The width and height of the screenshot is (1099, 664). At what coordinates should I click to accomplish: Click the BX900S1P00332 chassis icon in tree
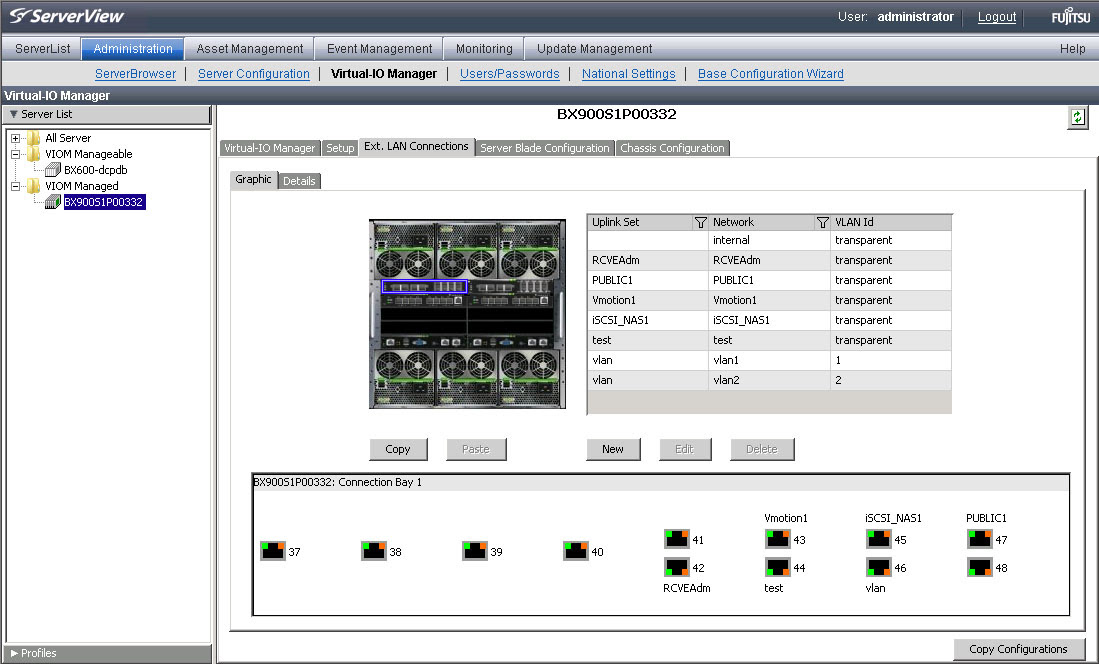click(53, 202)
